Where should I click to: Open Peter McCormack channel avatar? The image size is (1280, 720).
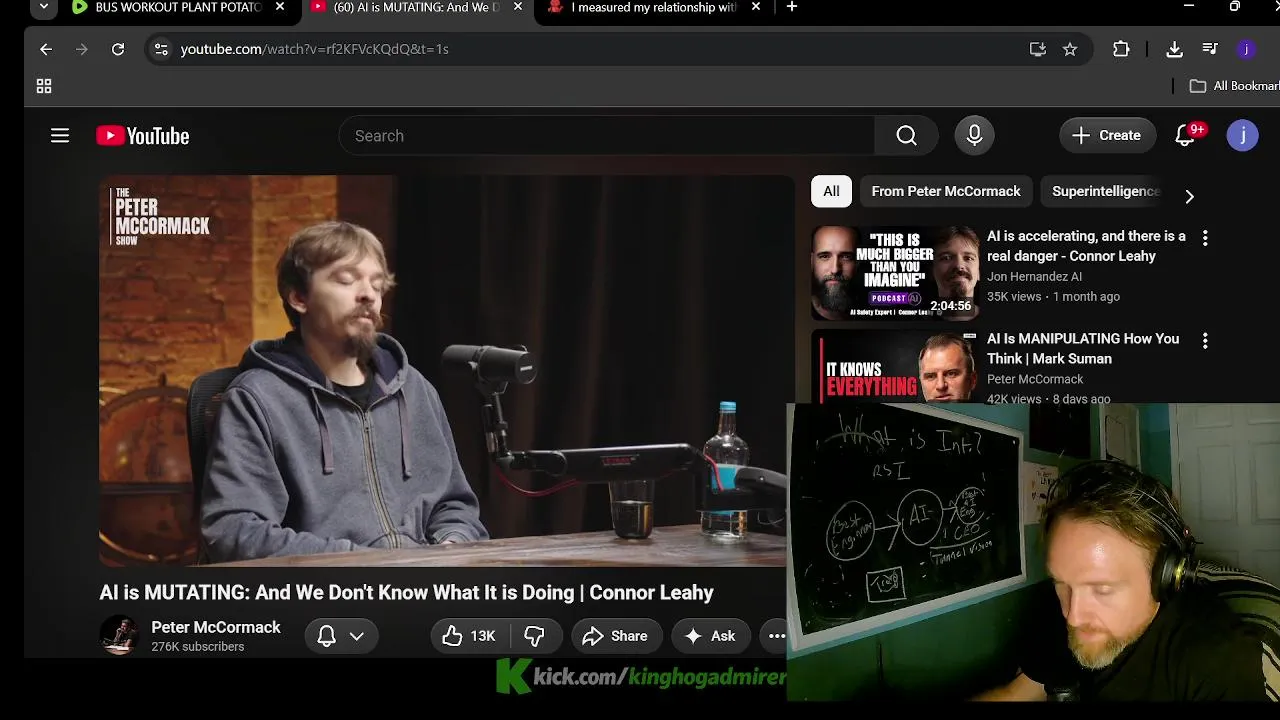(x=119, y=635)
